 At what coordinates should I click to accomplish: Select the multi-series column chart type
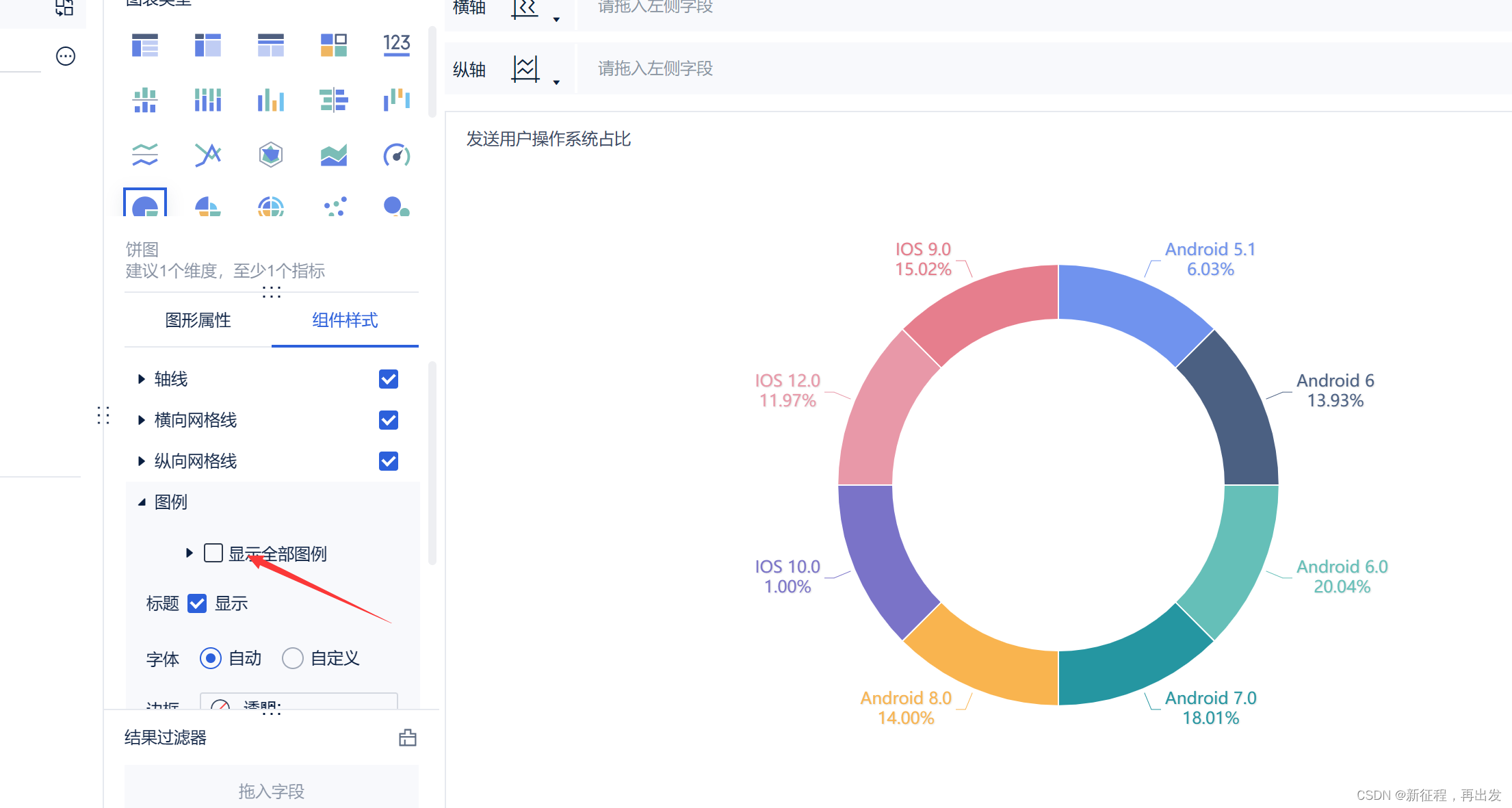271,100
